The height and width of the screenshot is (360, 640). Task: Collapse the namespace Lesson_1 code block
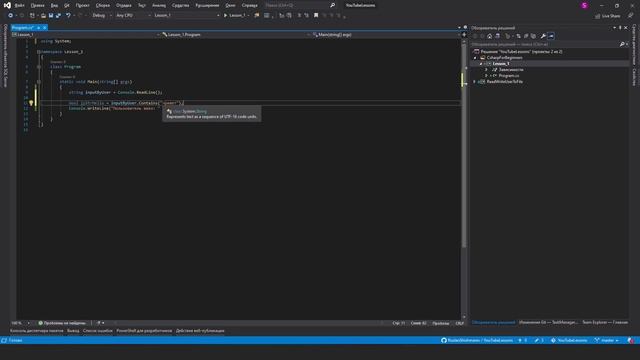point(38,52)
